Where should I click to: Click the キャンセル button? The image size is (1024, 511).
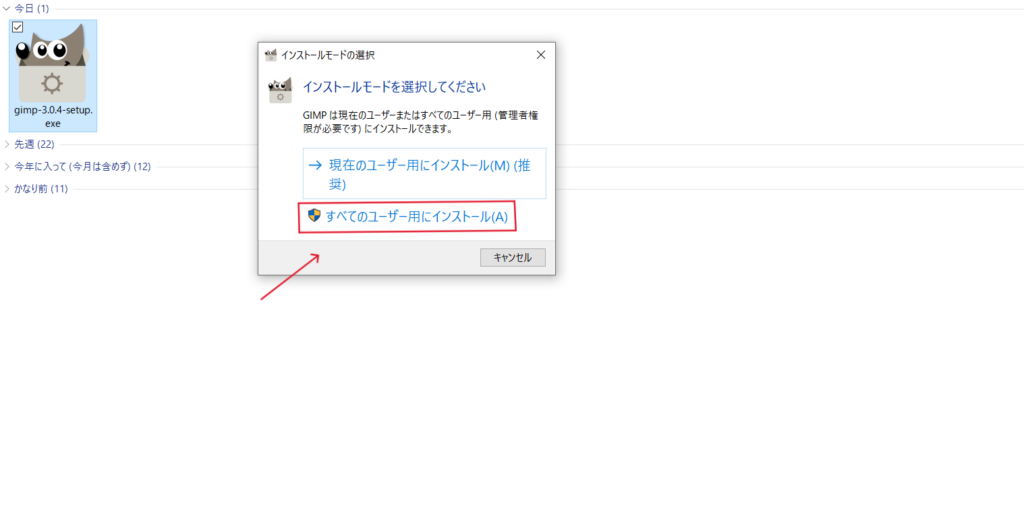coord(513,257)
